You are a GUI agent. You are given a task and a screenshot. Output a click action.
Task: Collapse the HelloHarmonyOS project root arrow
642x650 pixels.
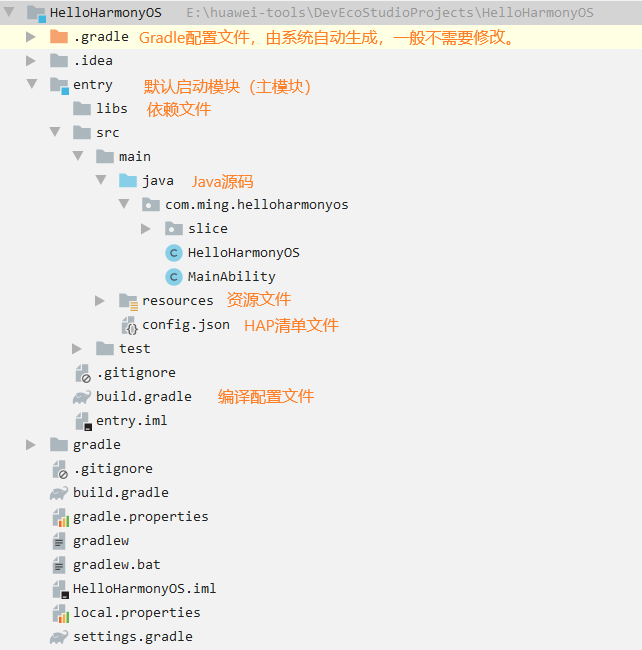click(9, 12)
